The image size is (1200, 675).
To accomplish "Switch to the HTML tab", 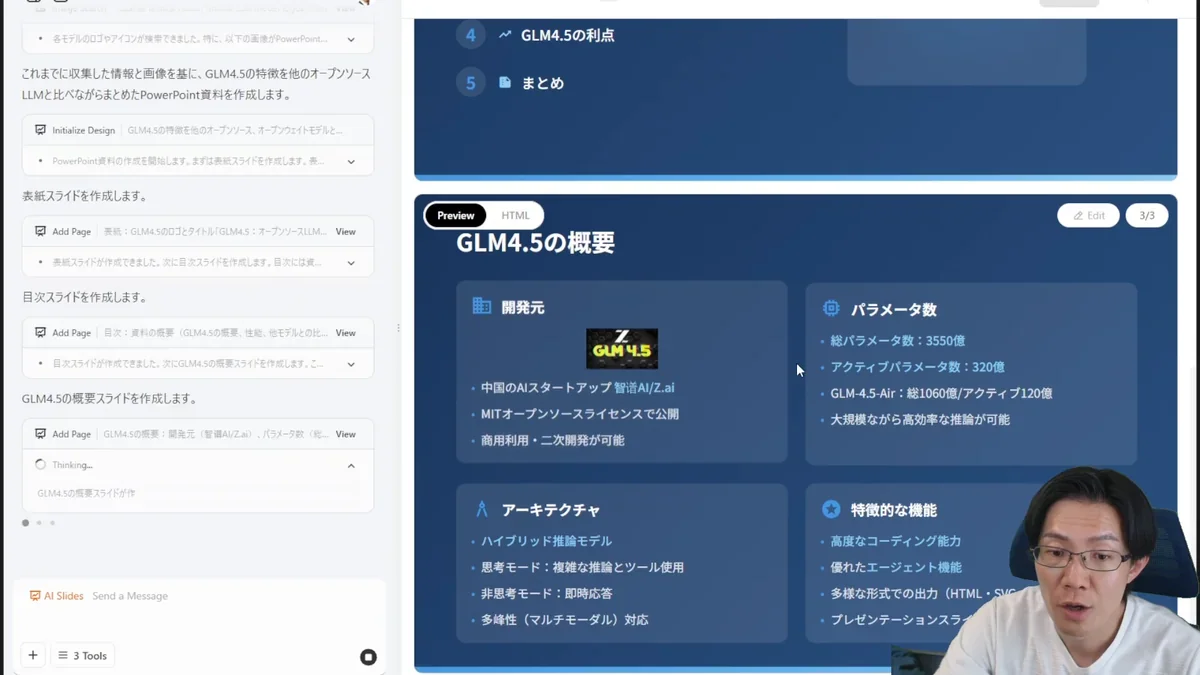I will click(515, 215).
